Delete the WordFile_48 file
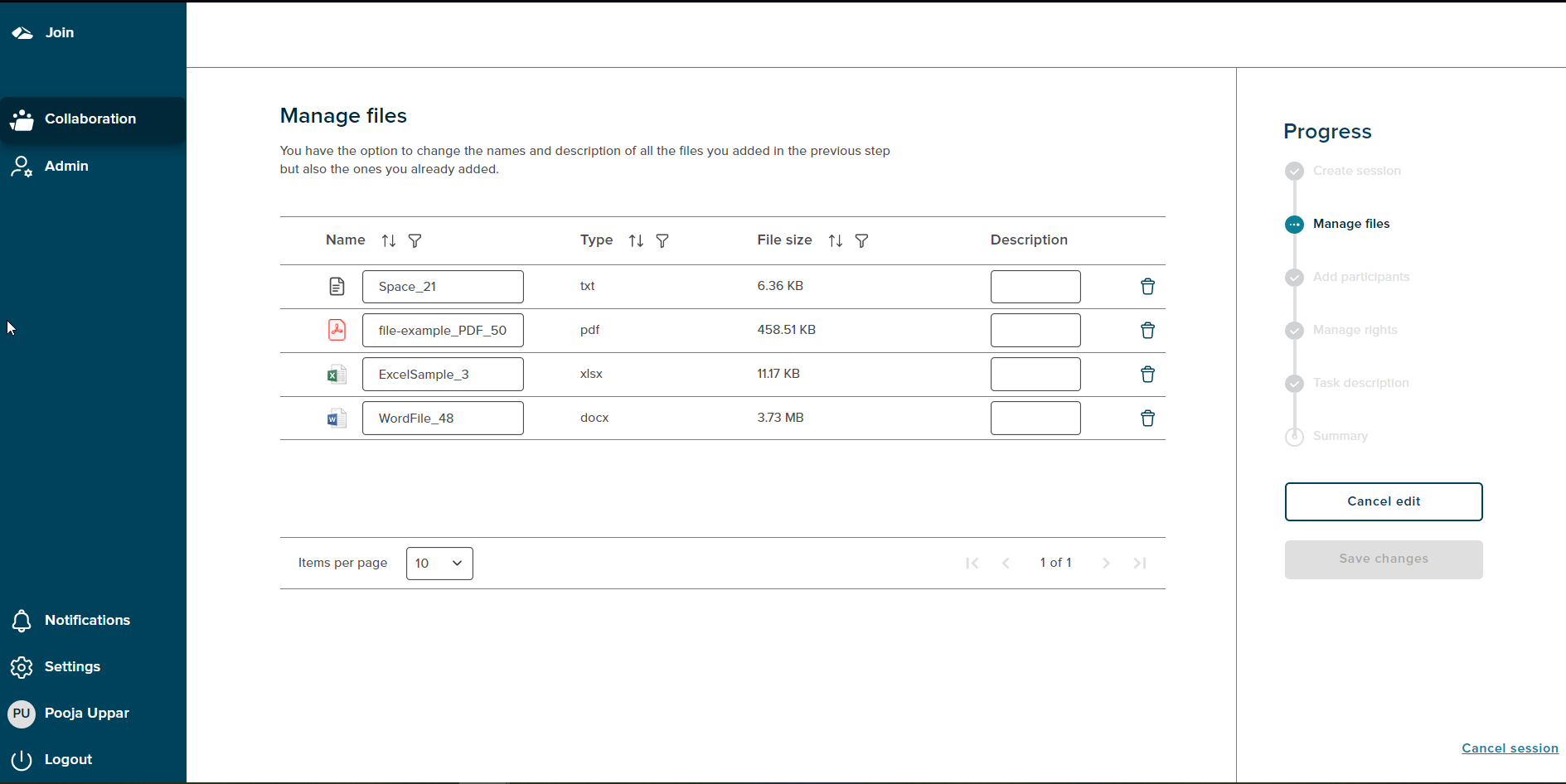 (x=1147, y=419)
